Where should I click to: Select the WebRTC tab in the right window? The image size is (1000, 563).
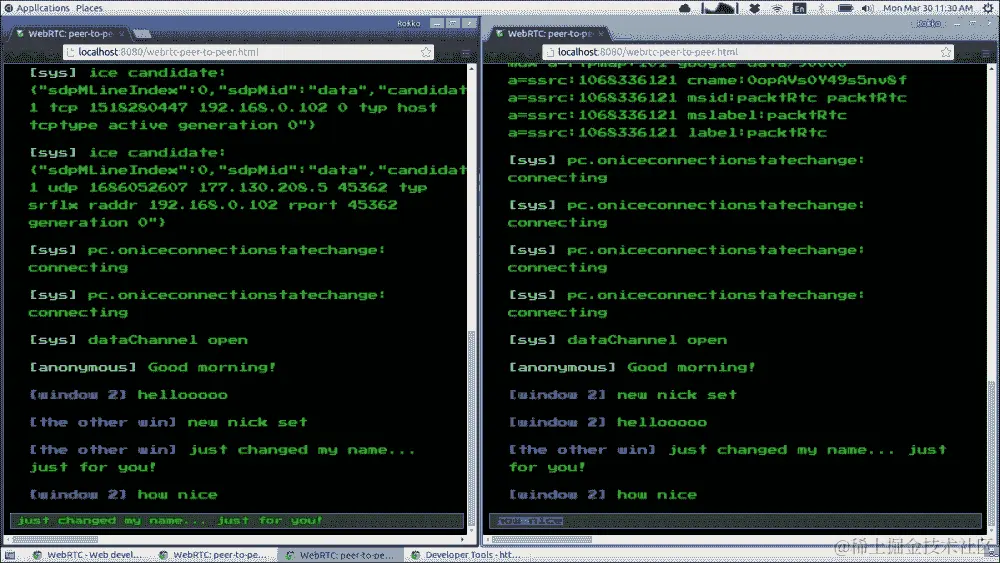(548, 33)
